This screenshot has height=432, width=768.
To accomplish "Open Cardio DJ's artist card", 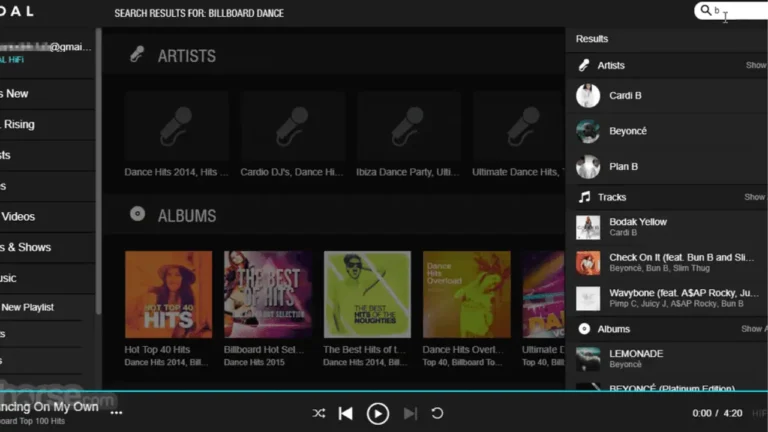I will (x=292, y=134).
